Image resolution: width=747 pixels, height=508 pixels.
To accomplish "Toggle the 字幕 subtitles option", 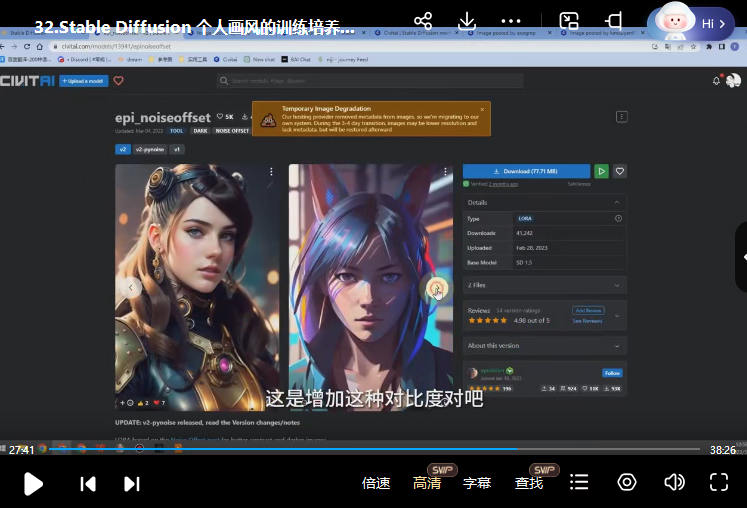I will click(x=477, y=483).
